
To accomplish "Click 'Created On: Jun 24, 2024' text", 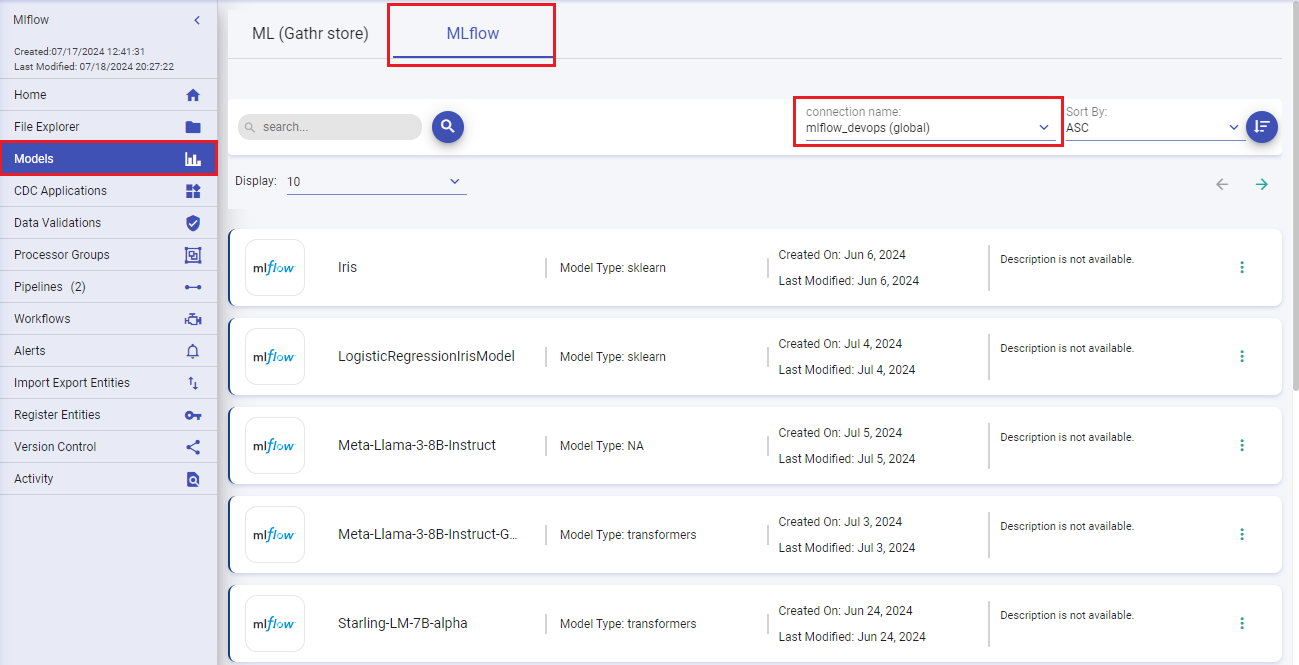I will click(x=846, y=611).
